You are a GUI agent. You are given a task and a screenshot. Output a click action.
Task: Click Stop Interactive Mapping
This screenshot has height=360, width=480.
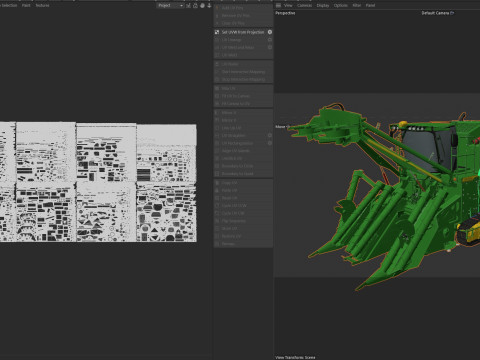(x=243, y=79)
